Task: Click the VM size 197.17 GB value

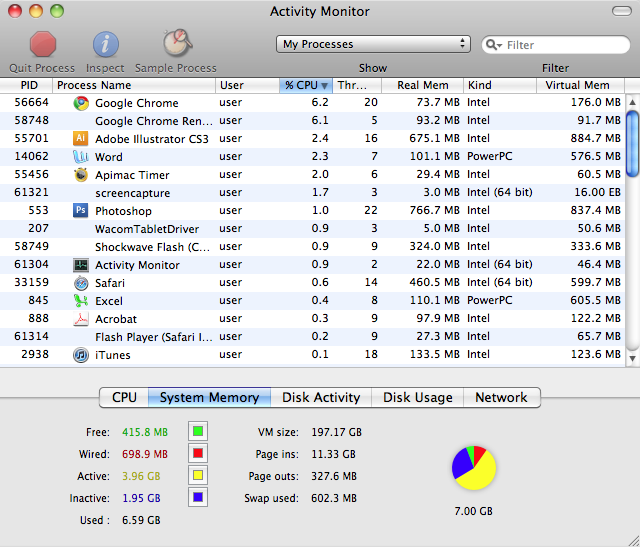Action: click(336, 432)
